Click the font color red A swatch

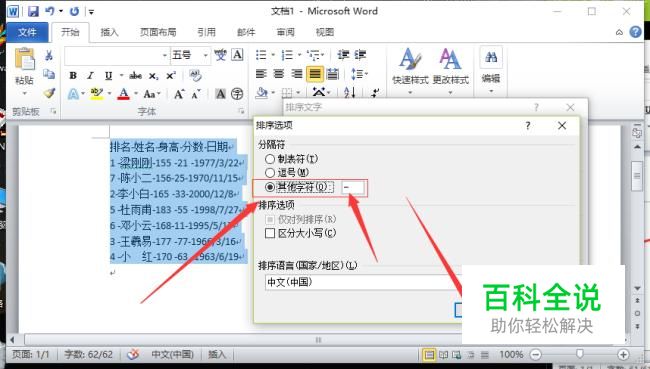pos(124,94)
